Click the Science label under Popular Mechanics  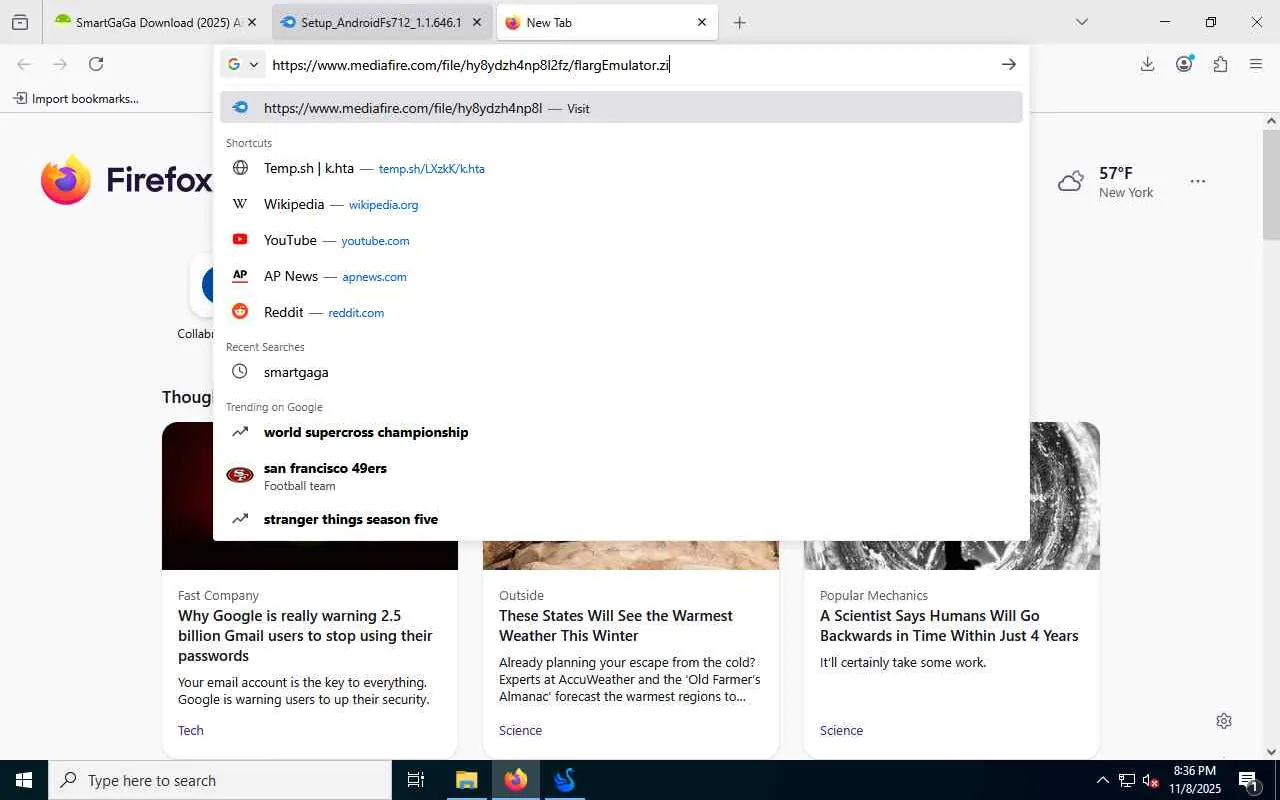pos(841,730)
